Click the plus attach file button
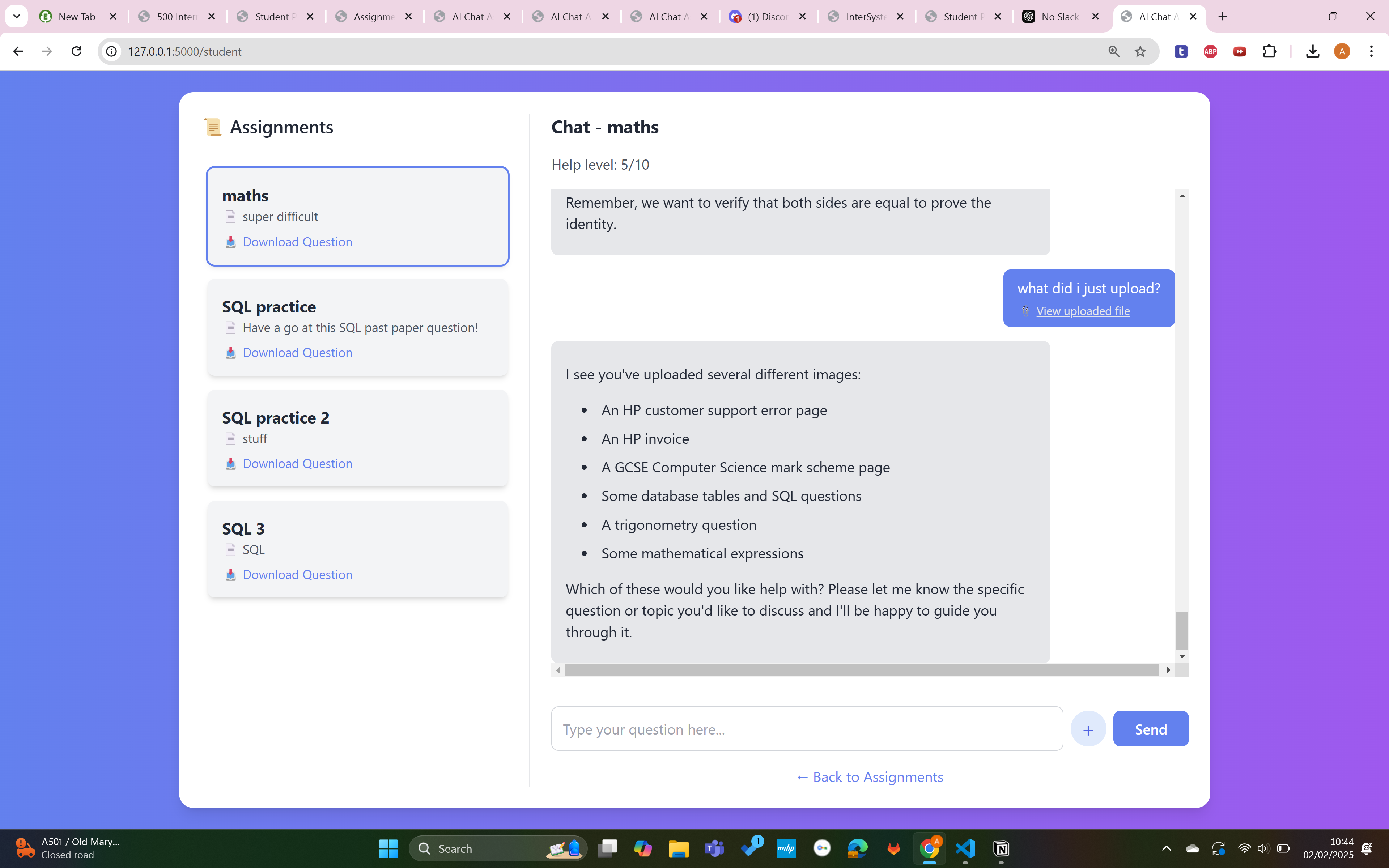Screen dimensions: 1389x868 tap(1088, 729)
